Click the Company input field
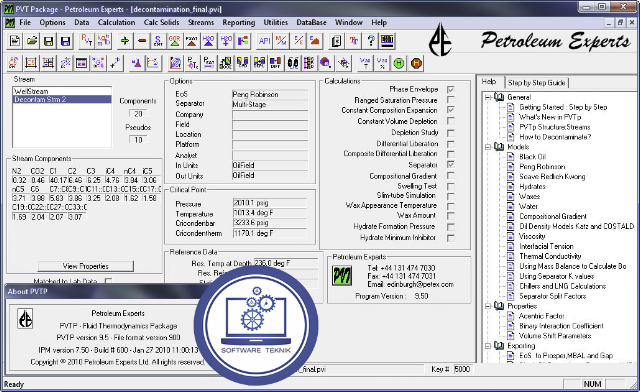This screenshot has width=640, height=392. [x=270, y=115]
